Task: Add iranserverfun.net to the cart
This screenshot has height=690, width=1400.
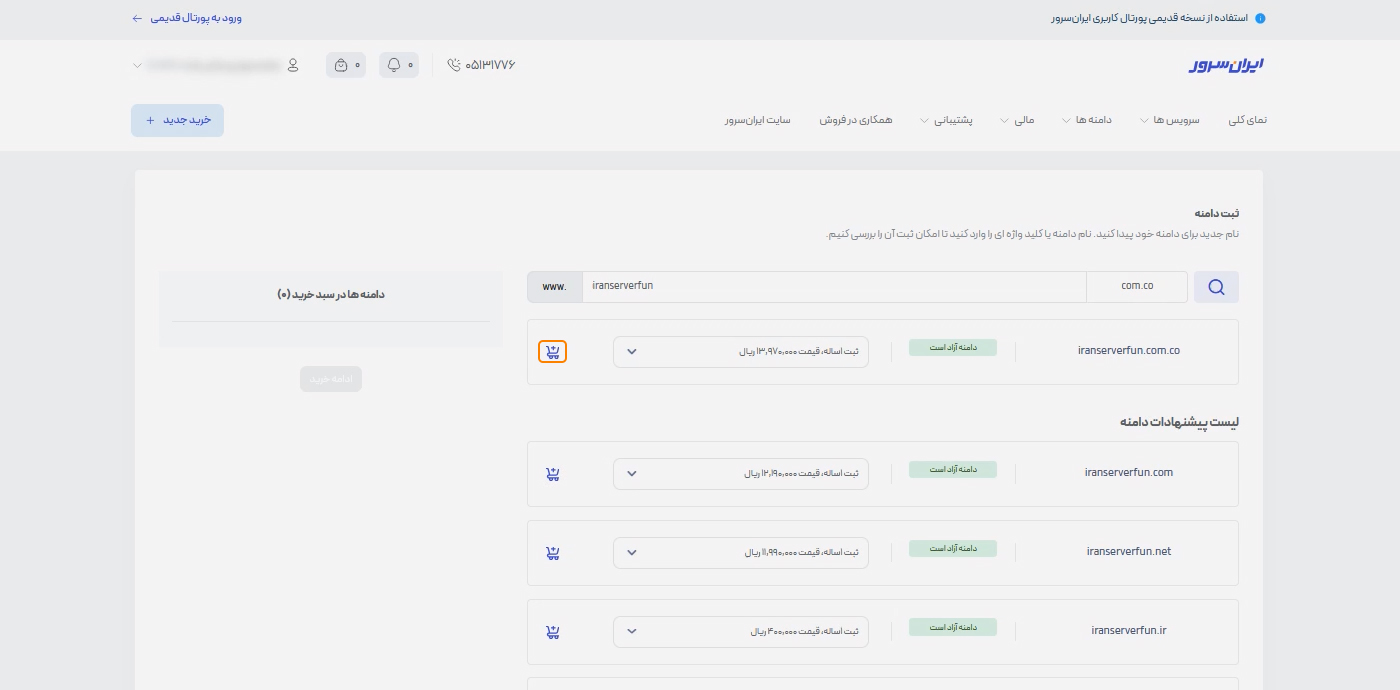Action: 552,552
